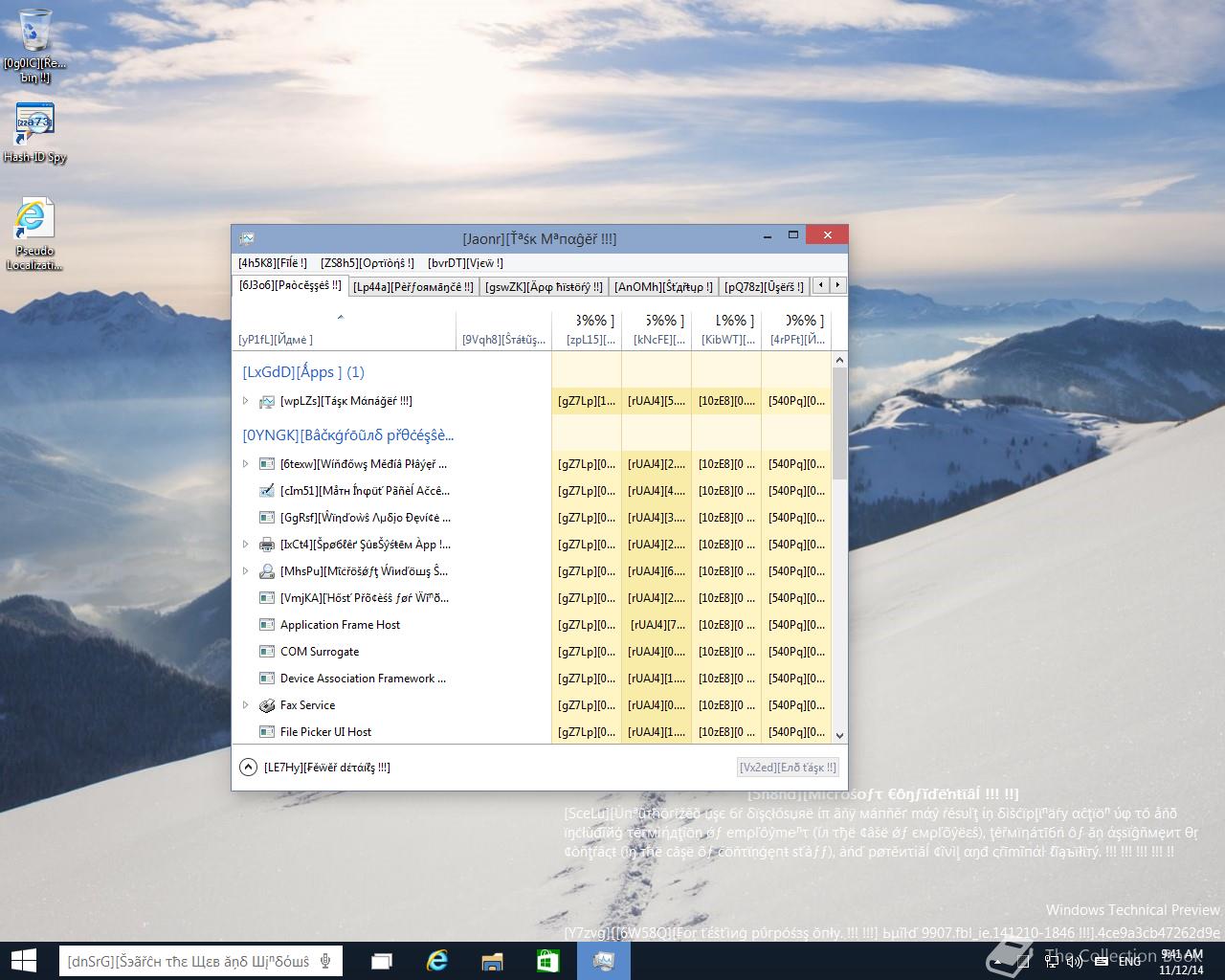Expand the Windows Media Player process

(245, 464)
